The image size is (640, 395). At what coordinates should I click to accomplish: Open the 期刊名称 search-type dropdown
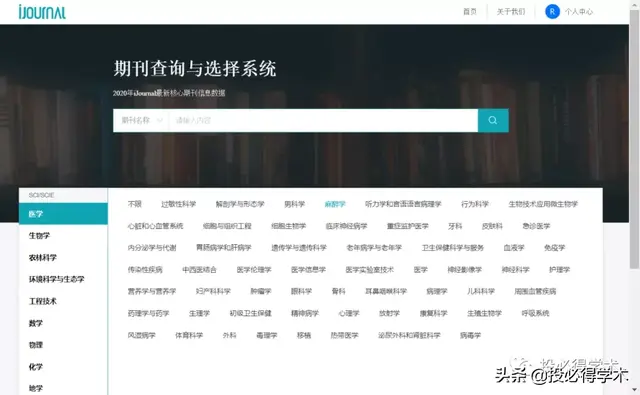(x=142, y=120)
